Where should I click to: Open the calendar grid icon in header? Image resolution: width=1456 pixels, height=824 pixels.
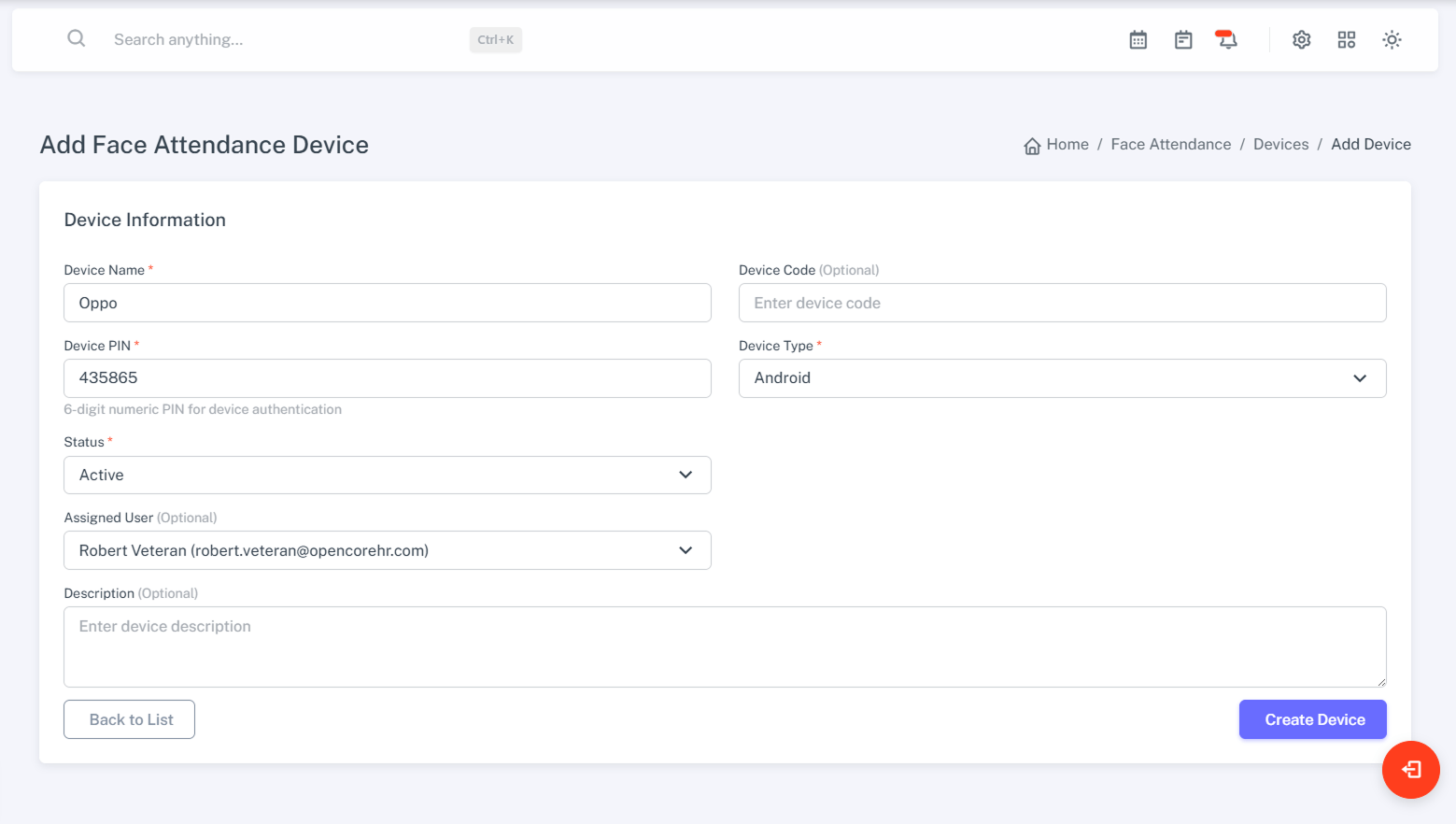1138,40
